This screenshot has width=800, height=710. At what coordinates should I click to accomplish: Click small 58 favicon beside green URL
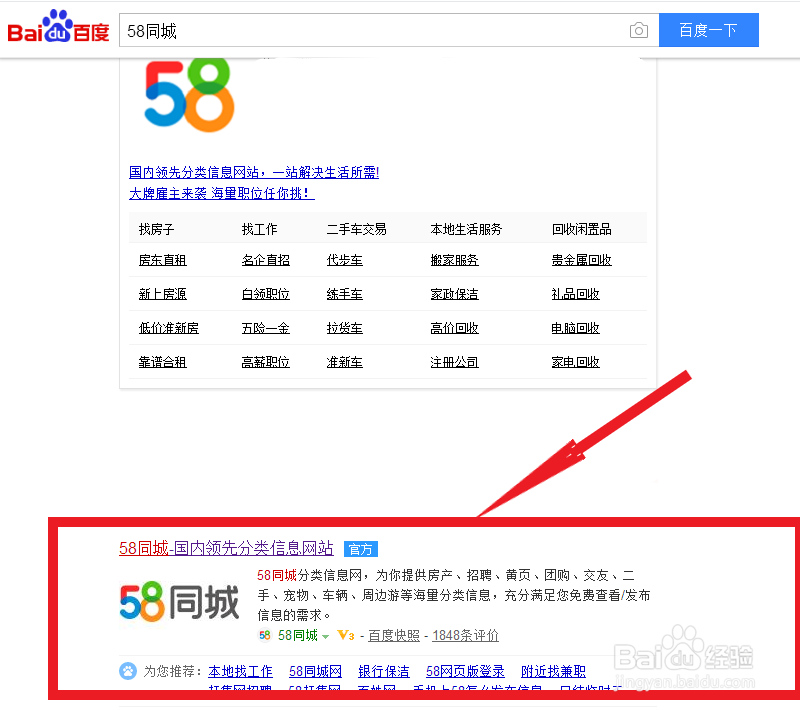click(265, 636)
